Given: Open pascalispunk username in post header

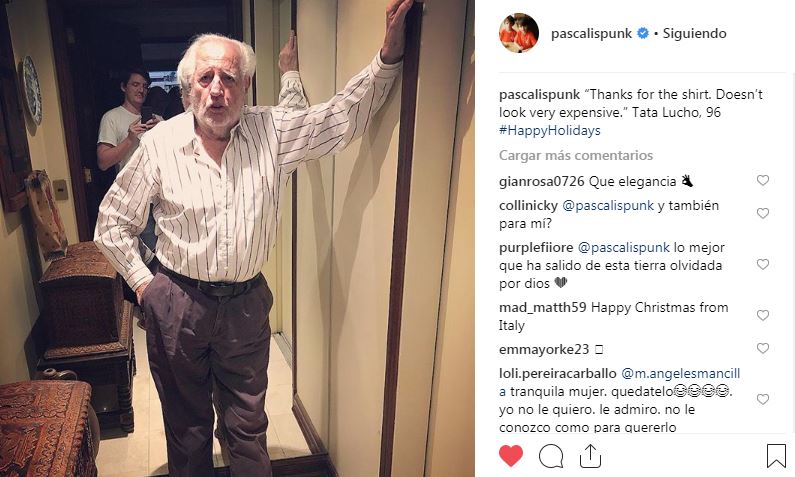Looking at the screenshot, I should pyautogui.click(x=591, y=33).
